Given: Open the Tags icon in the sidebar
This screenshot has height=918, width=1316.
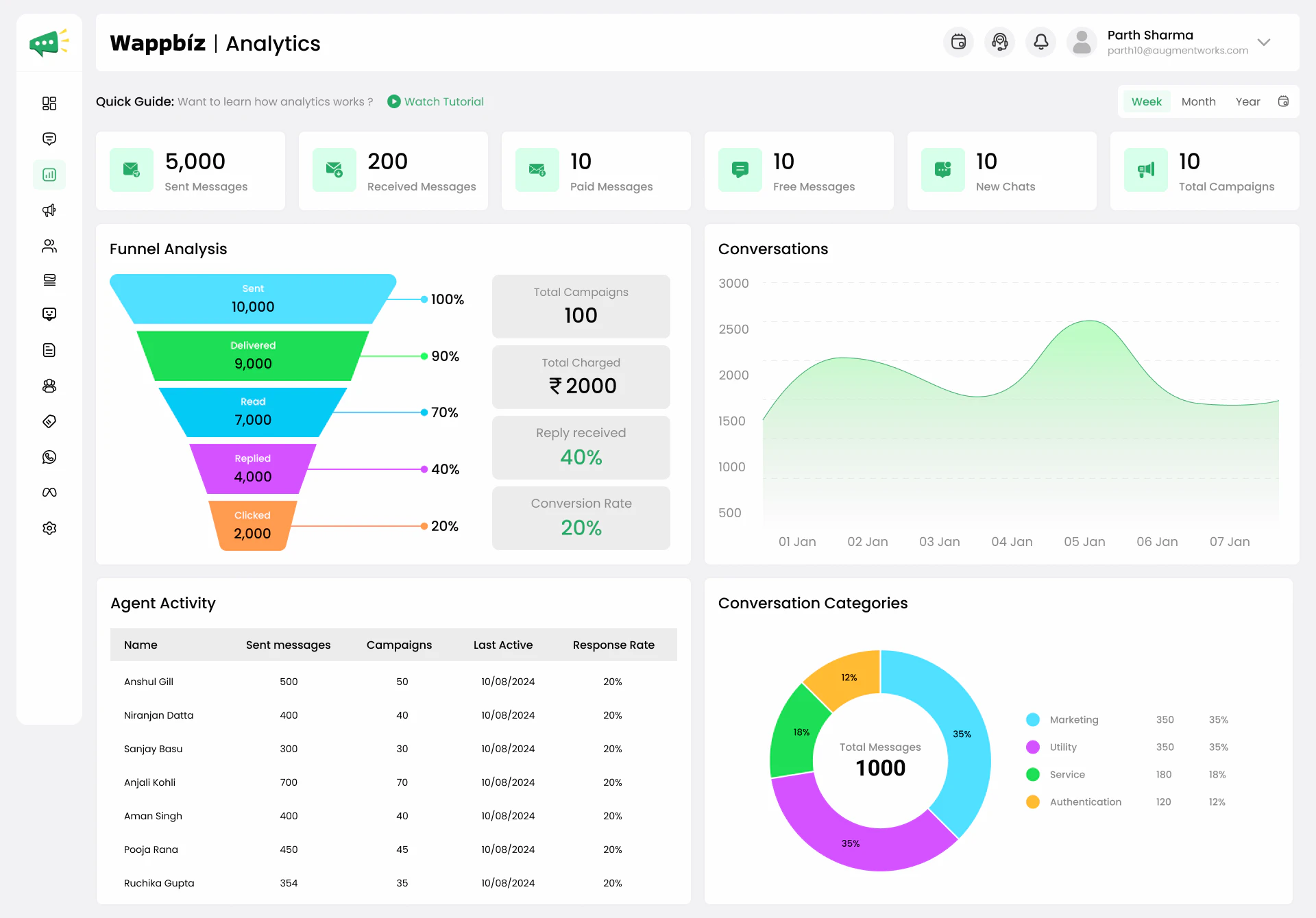Looking at the screenshot, I should (x=49, y=421).
